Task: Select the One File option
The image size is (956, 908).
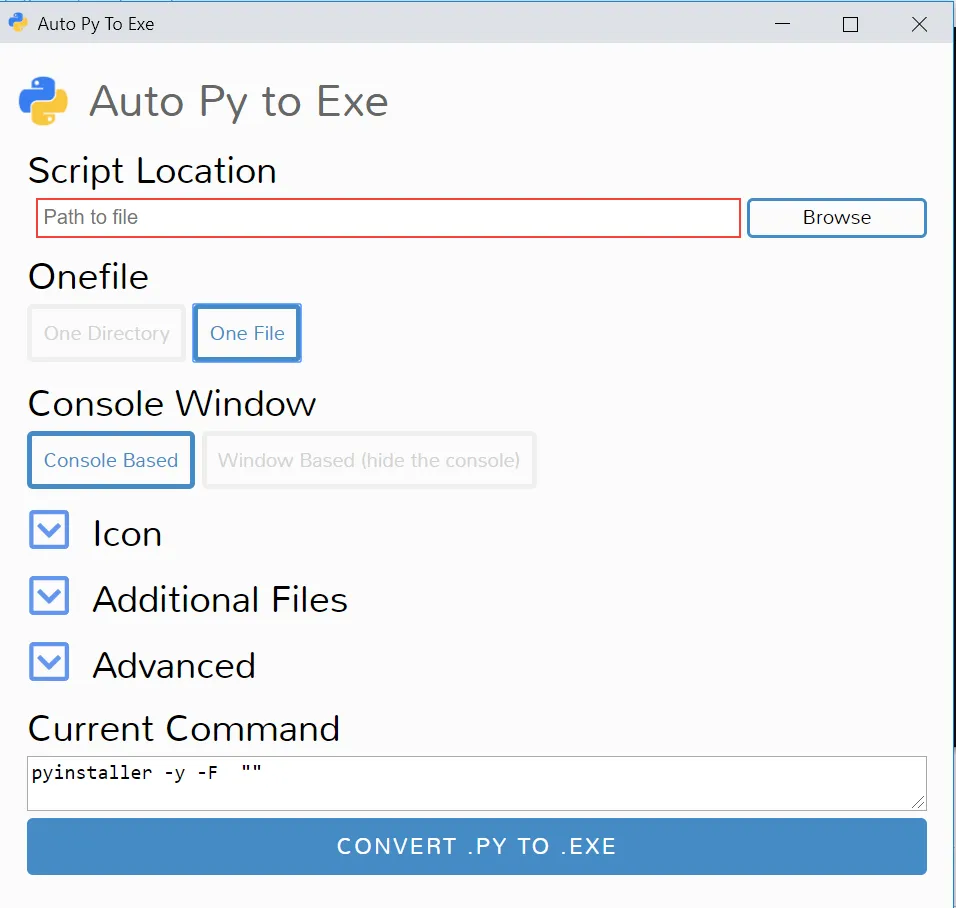Action: (x=247, y=333)
